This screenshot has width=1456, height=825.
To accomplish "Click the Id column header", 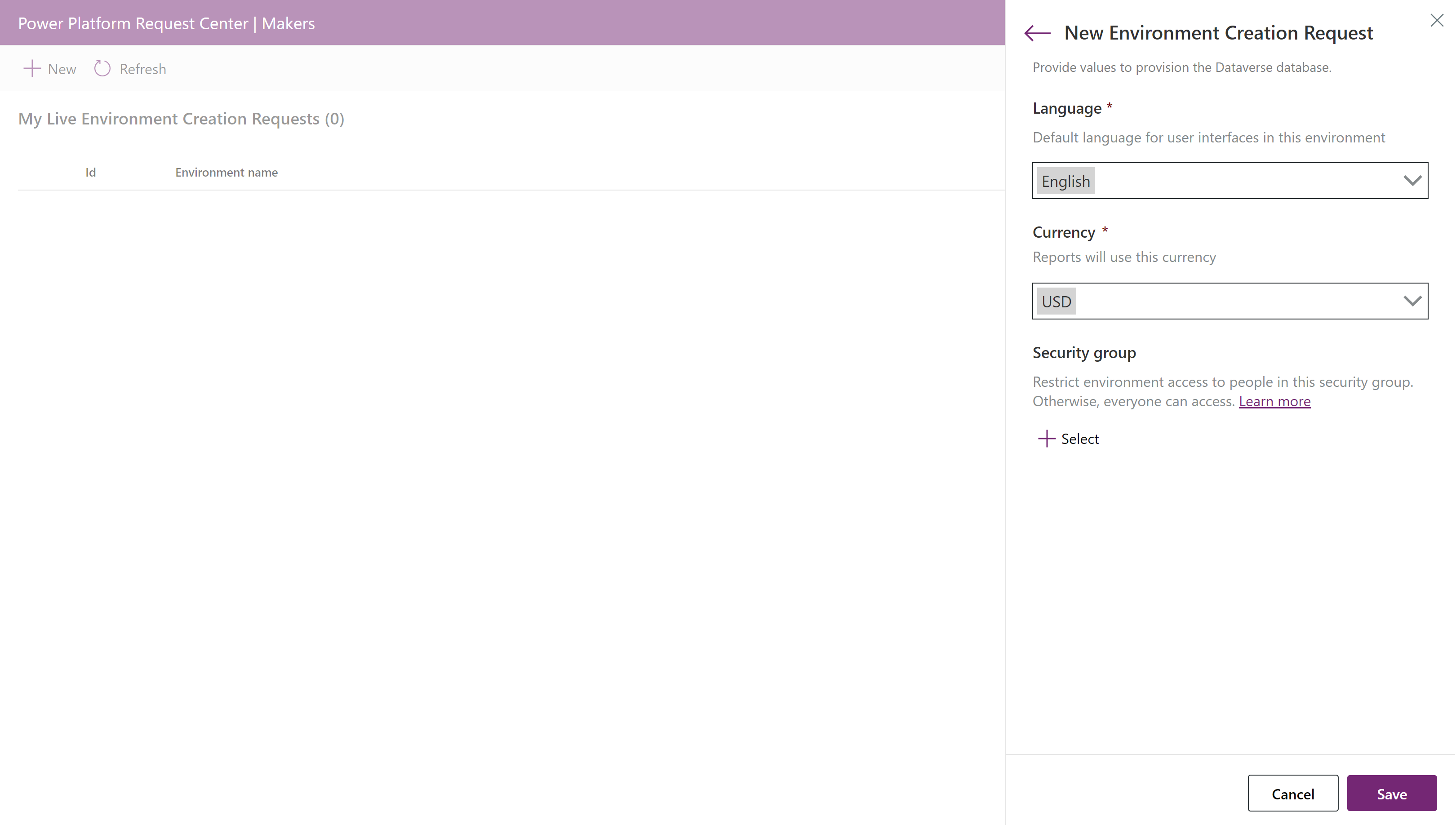I will 91,172.
